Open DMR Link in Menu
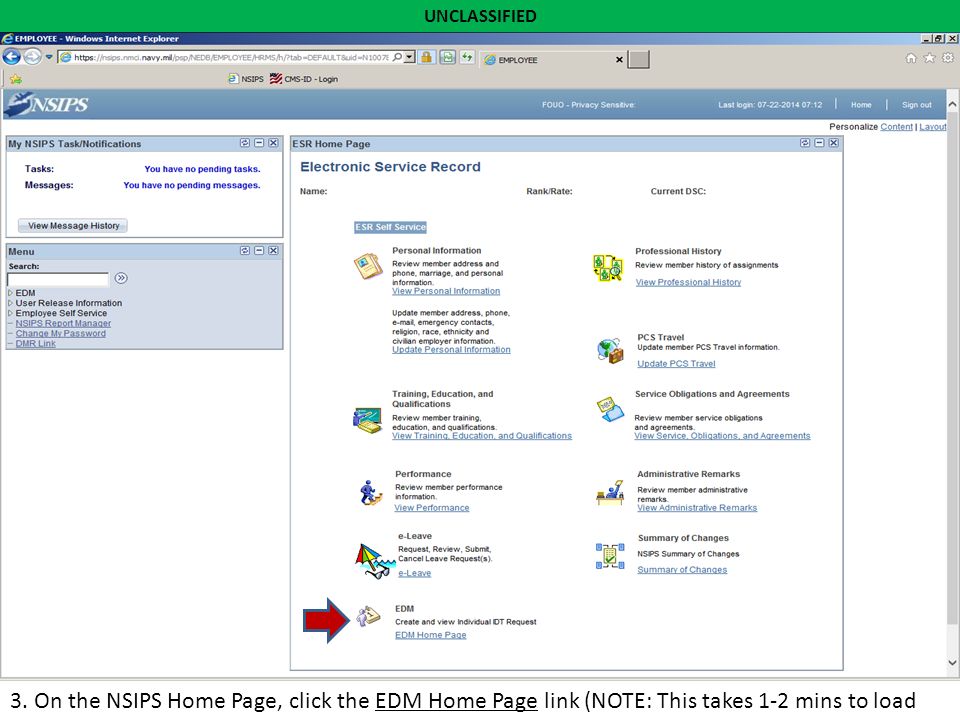This screenshot has width=960, height=720. [x=36, y=343]
